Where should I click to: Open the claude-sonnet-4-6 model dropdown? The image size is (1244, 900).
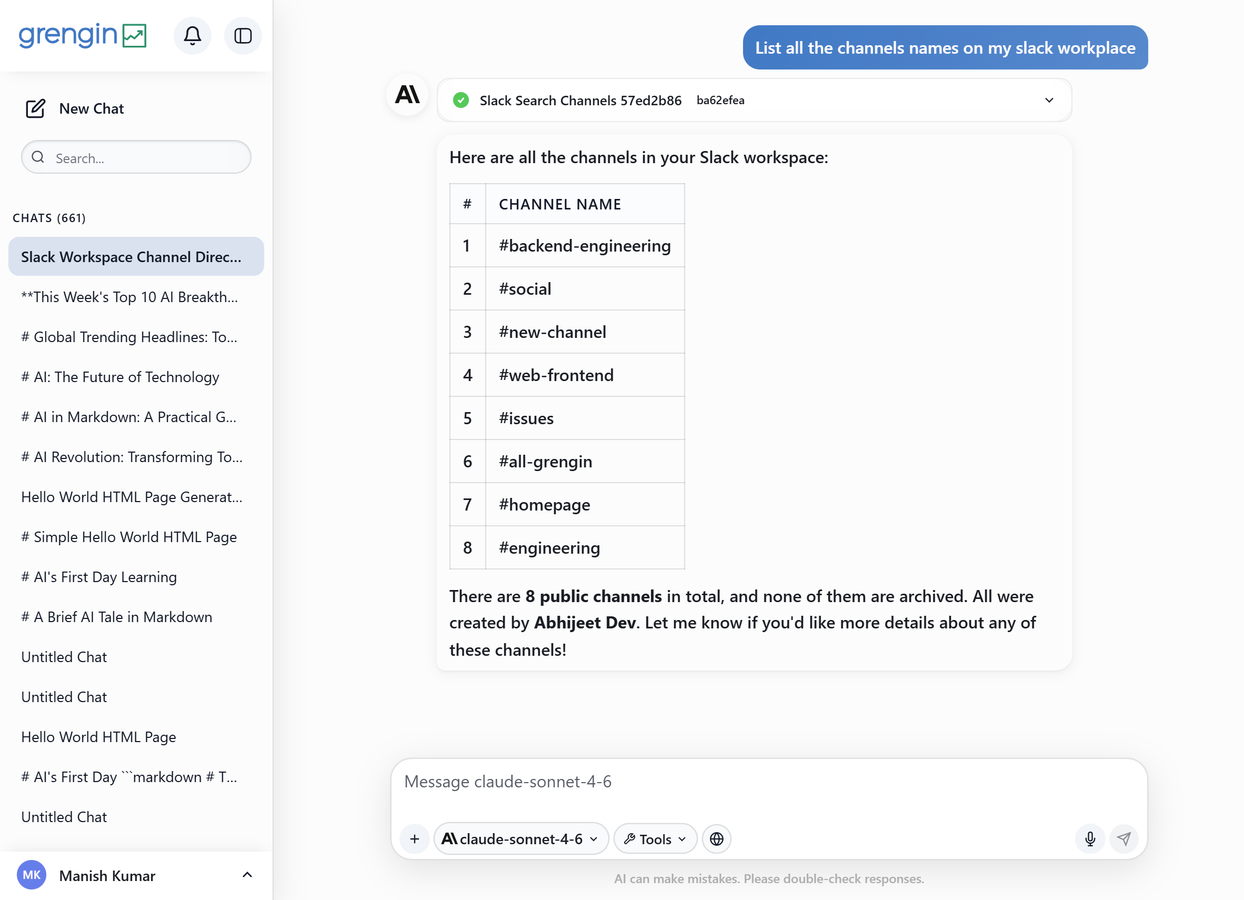coord(520,839)
